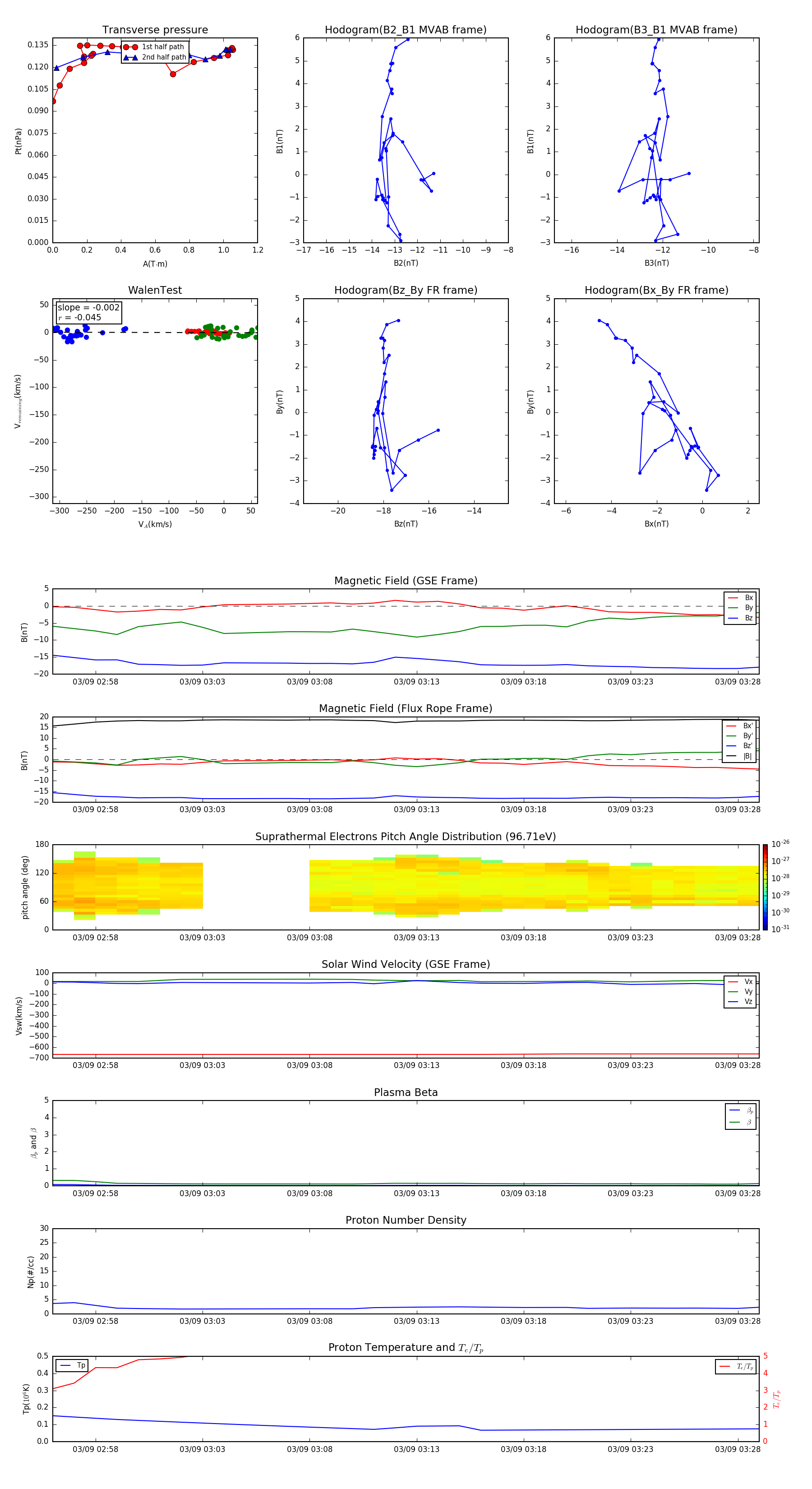Click the red Te/Tp right-axis label
Image resolution: width=812 pixels, height=1489 pixels.
coord(777,1399)
